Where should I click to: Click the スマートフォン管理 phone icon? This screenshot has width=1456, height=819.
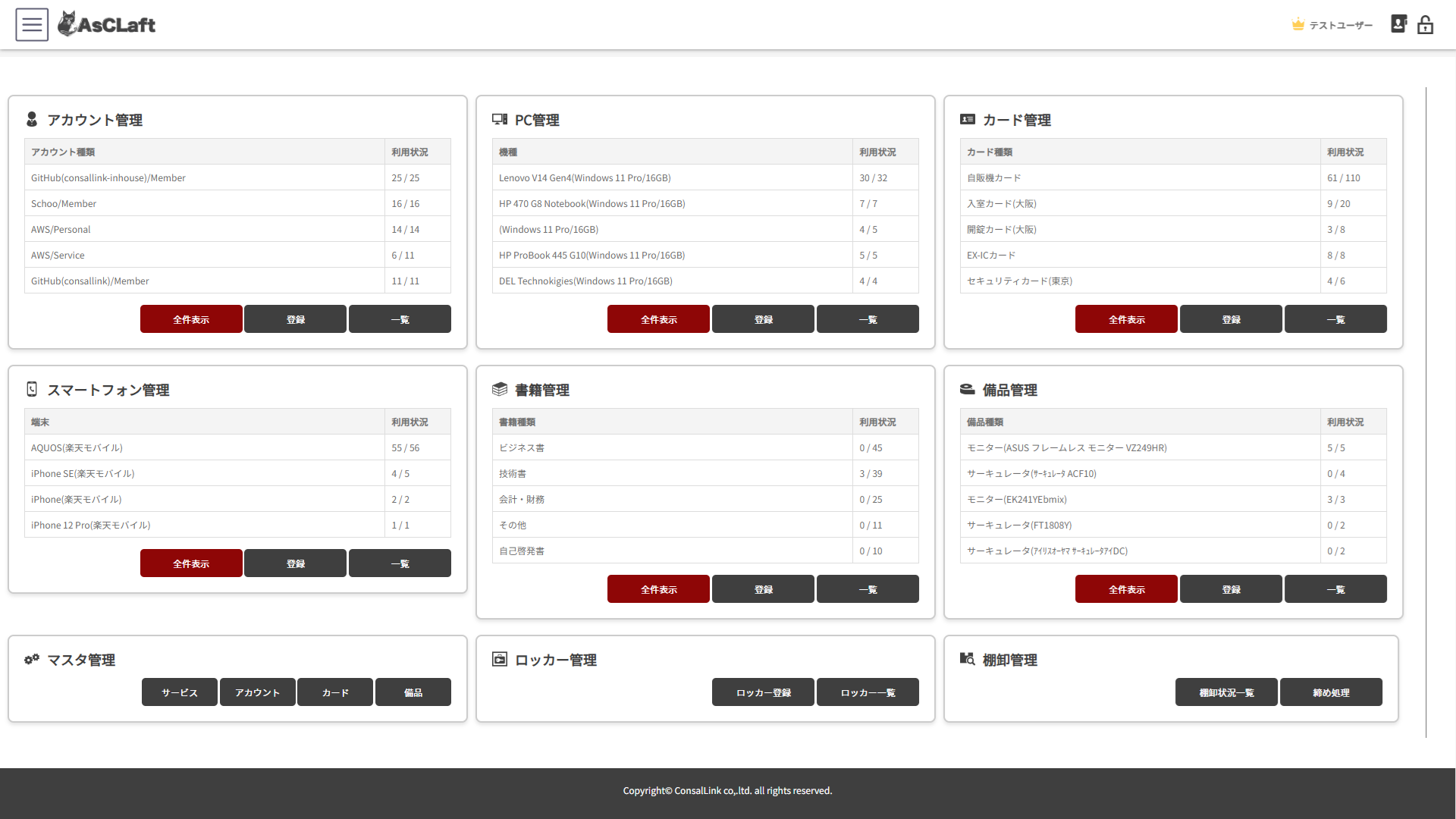pyautogui.click(x=32, y=390)
